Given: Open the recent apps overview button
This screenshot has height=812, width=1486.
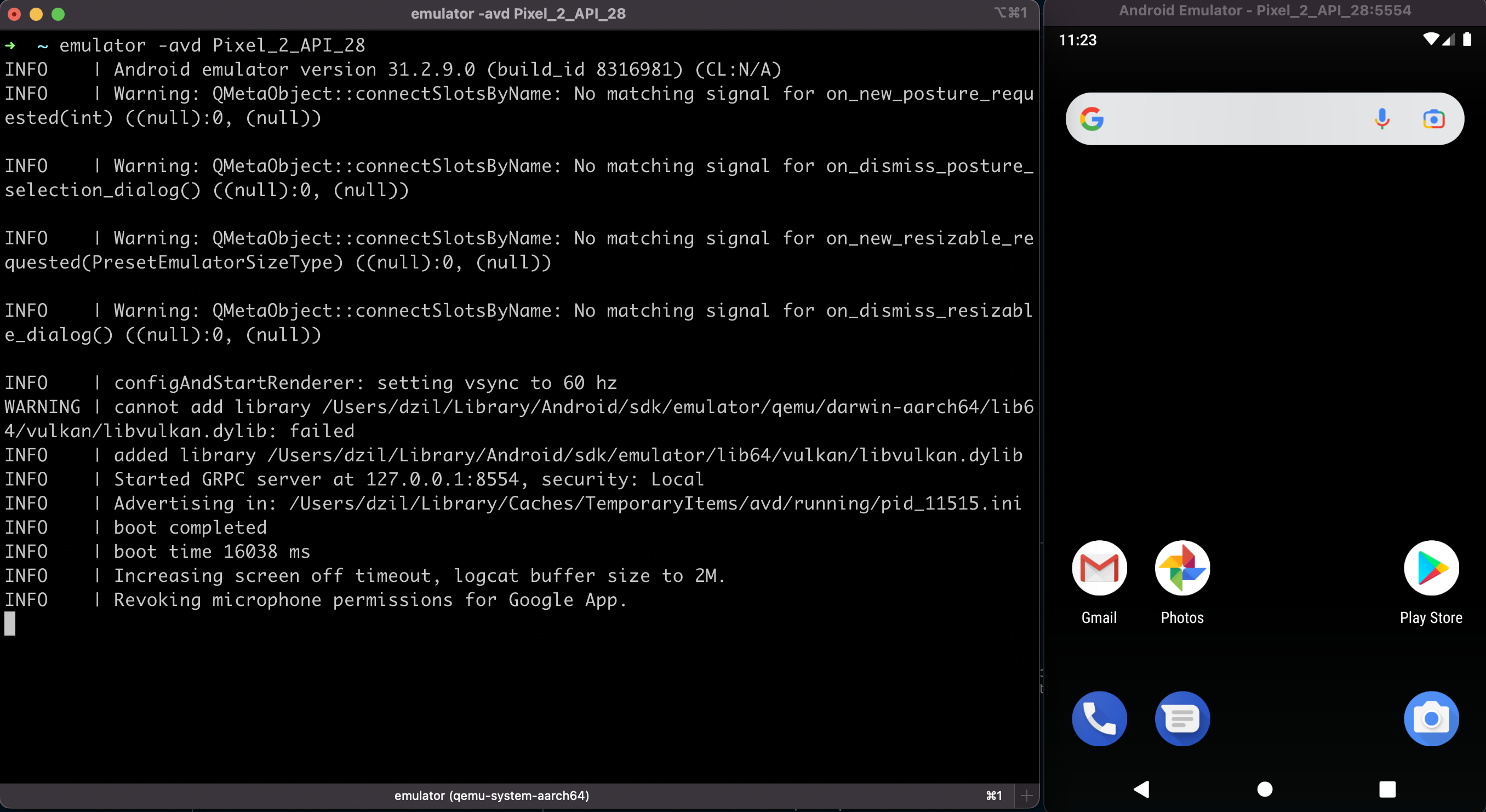Looking at the screenshot, I should pyautogui.click(x=1387, y=789).
